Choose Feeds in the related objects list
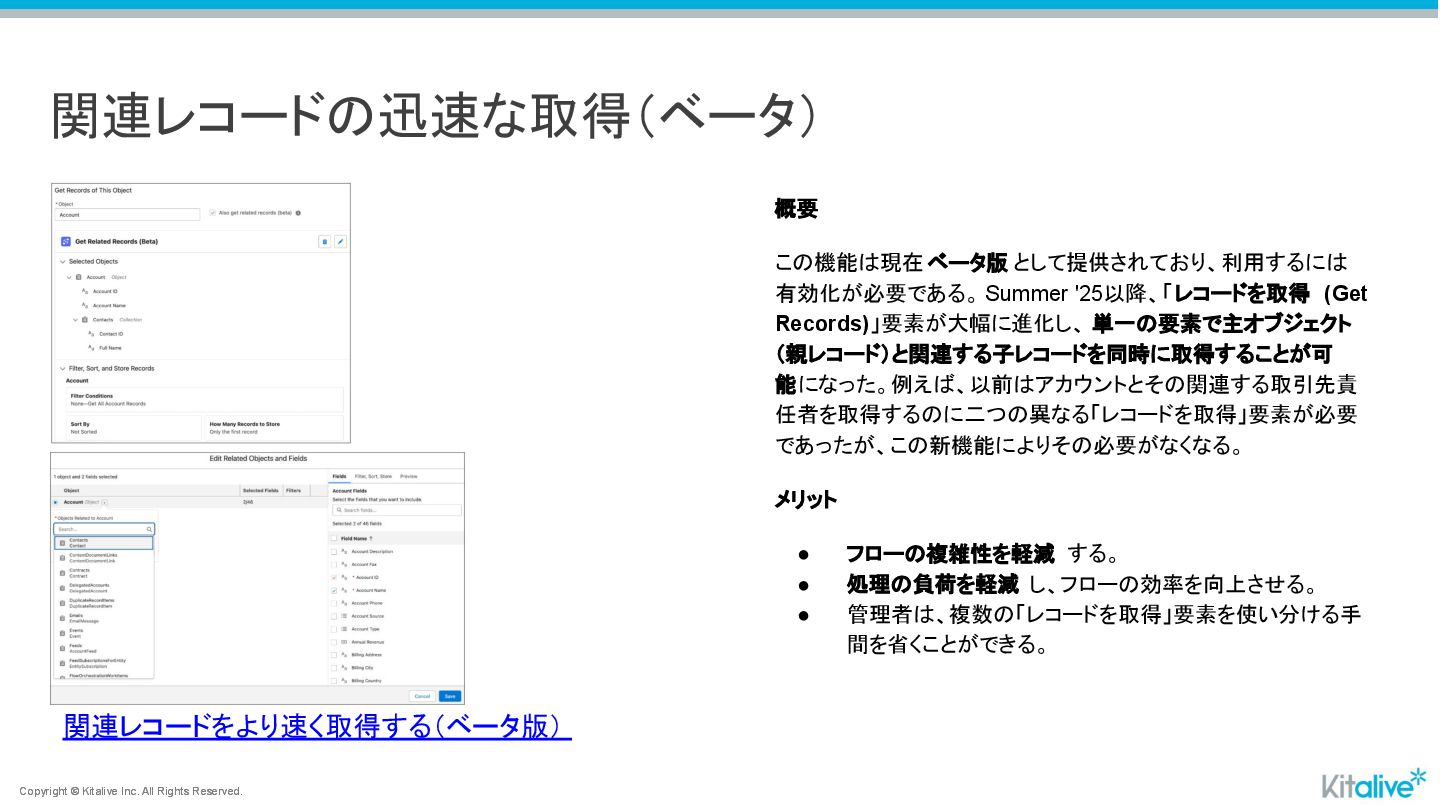This screenshot has width=1440, height=810. coord(104,648)
